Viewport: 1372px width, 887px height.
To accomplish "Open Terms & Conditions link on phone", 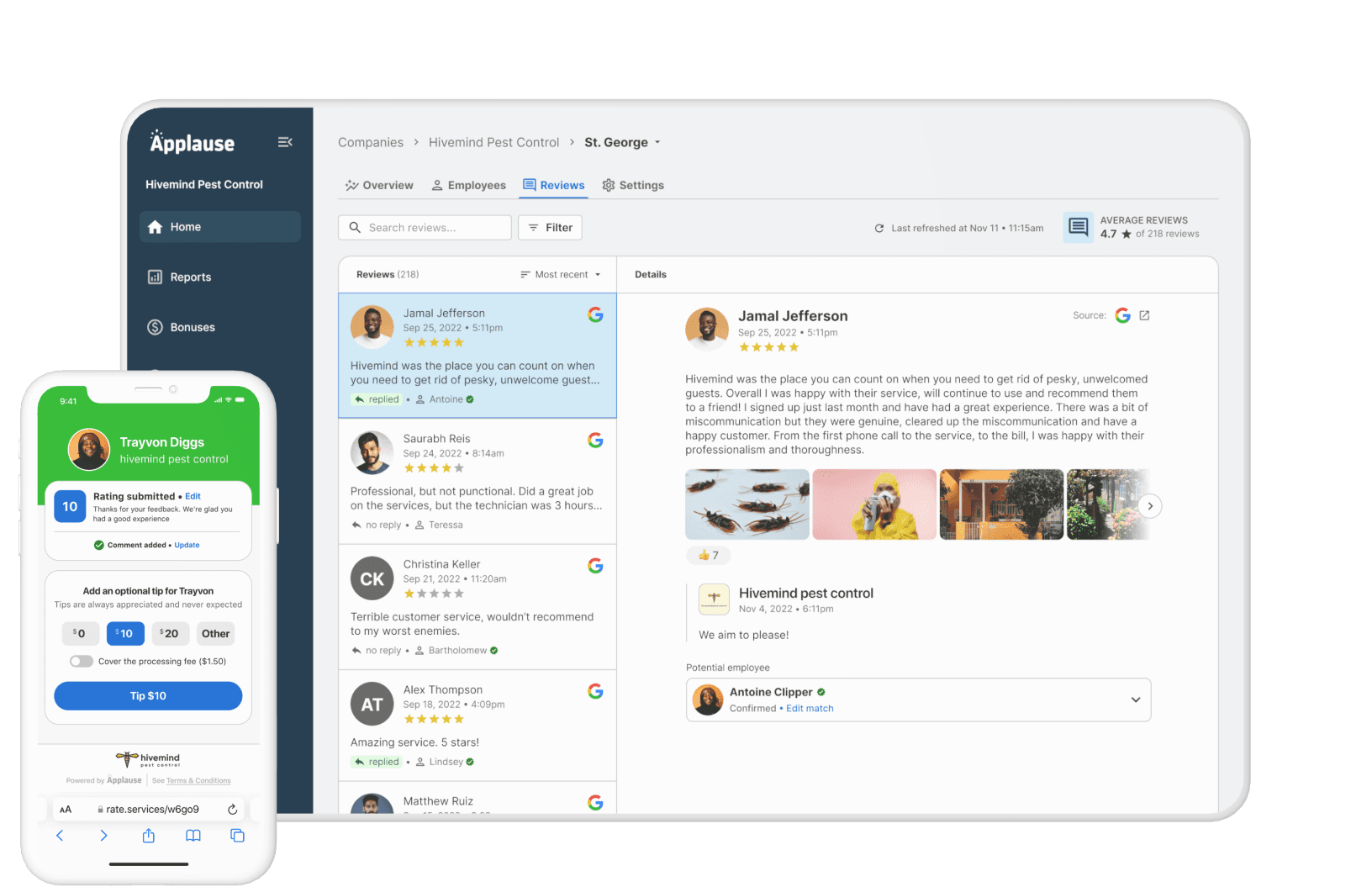I will point(198,781).
